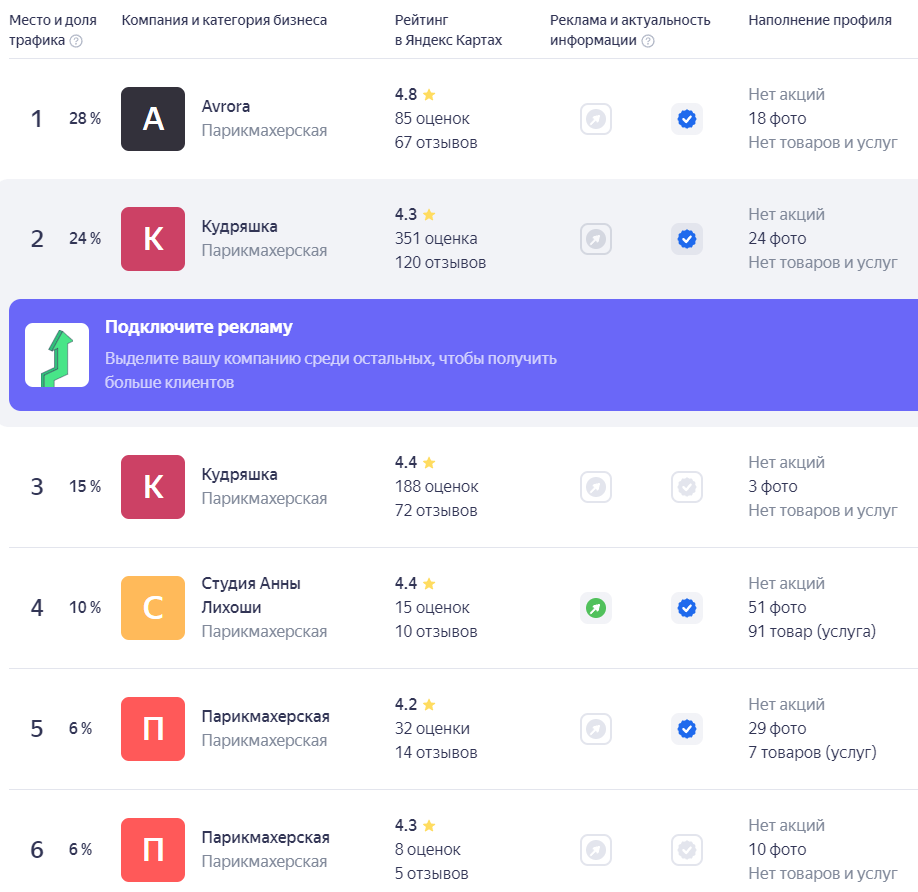Click the ad status icon for Avrora

coord(596,119)
